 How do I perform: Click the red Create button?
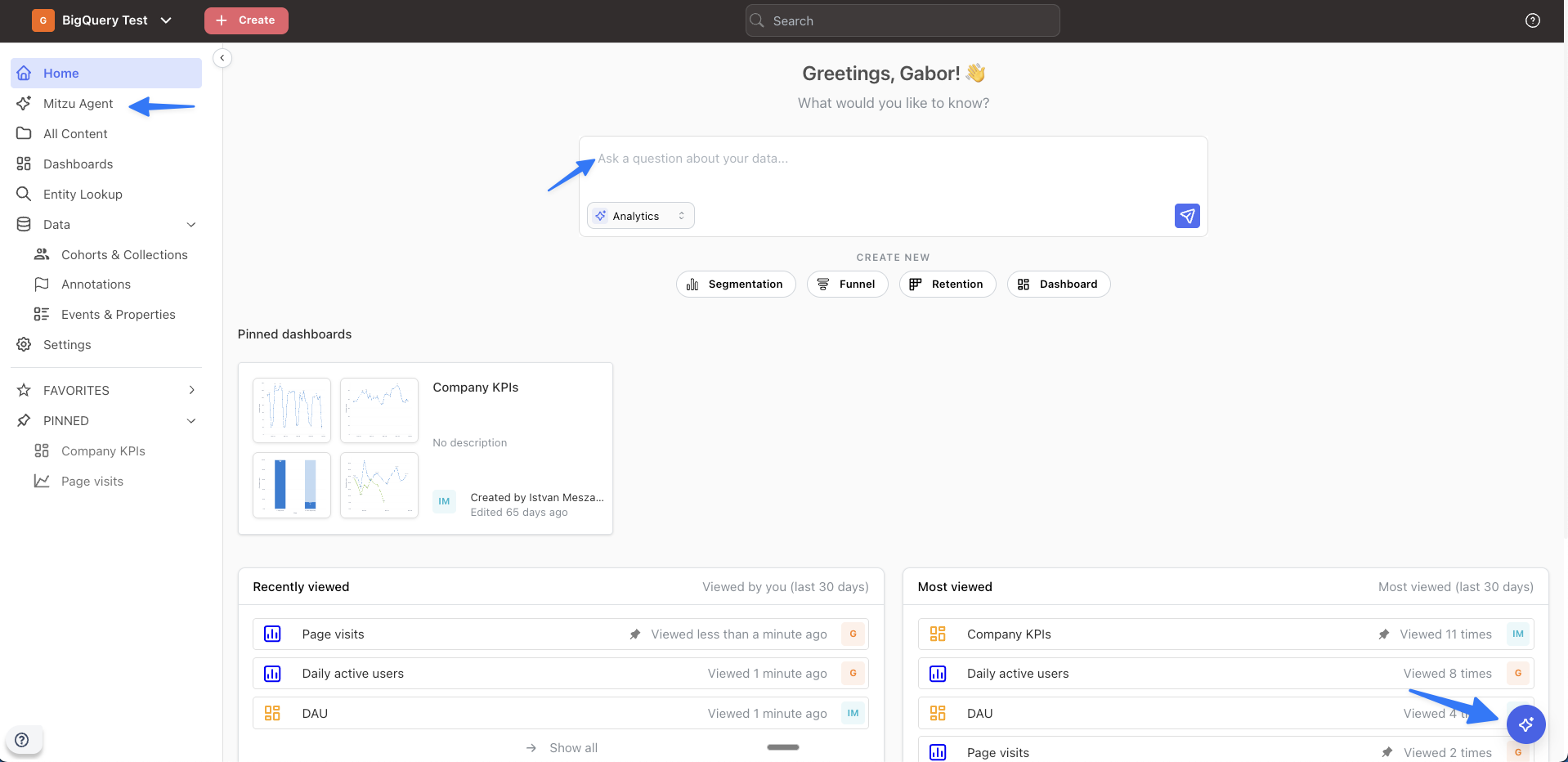point(246,20)
